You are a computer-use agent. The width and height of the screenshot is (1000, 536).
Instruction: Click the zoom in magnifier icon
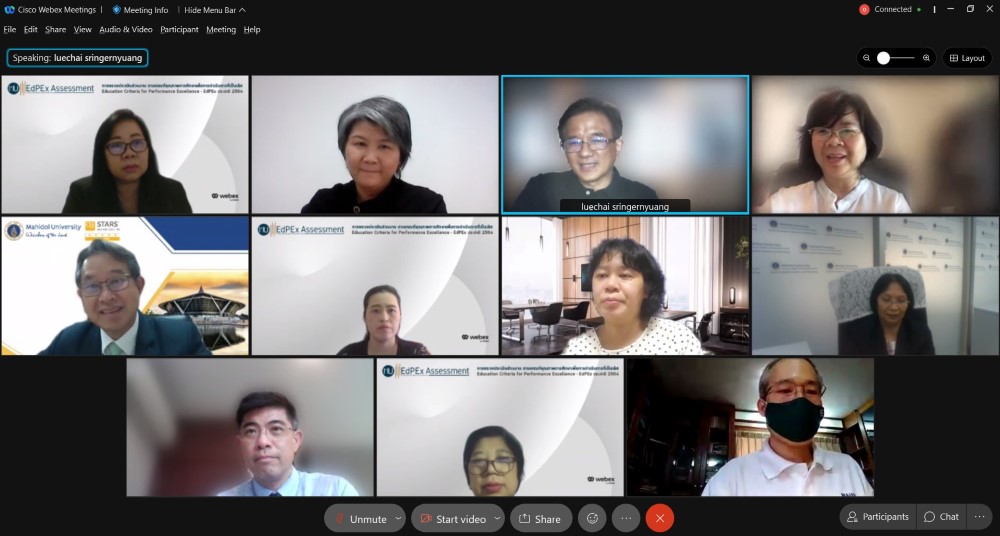click(x=926, y=58)
